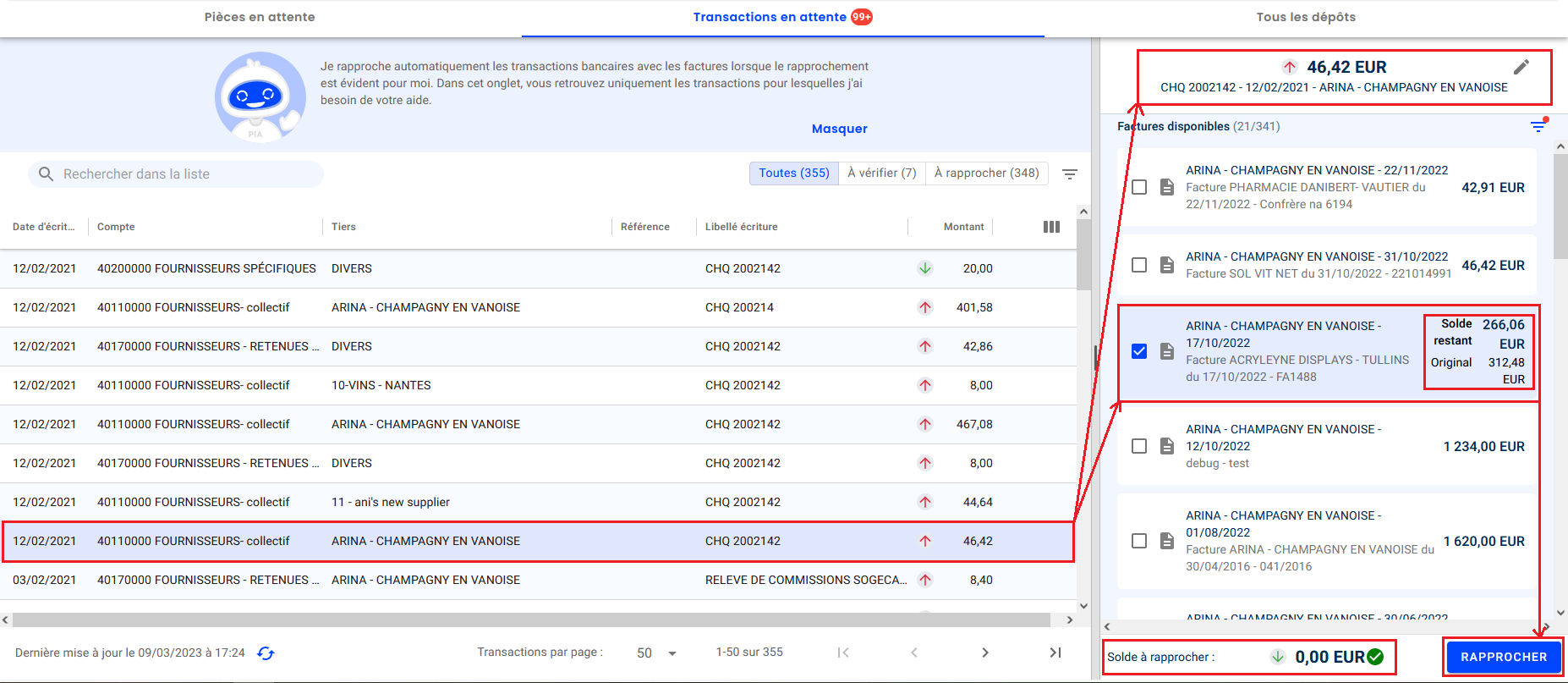This screenshot has height=683, width=1568.
Task: Select the 11 - ani's new supplier row
Action: coord(538,502)
